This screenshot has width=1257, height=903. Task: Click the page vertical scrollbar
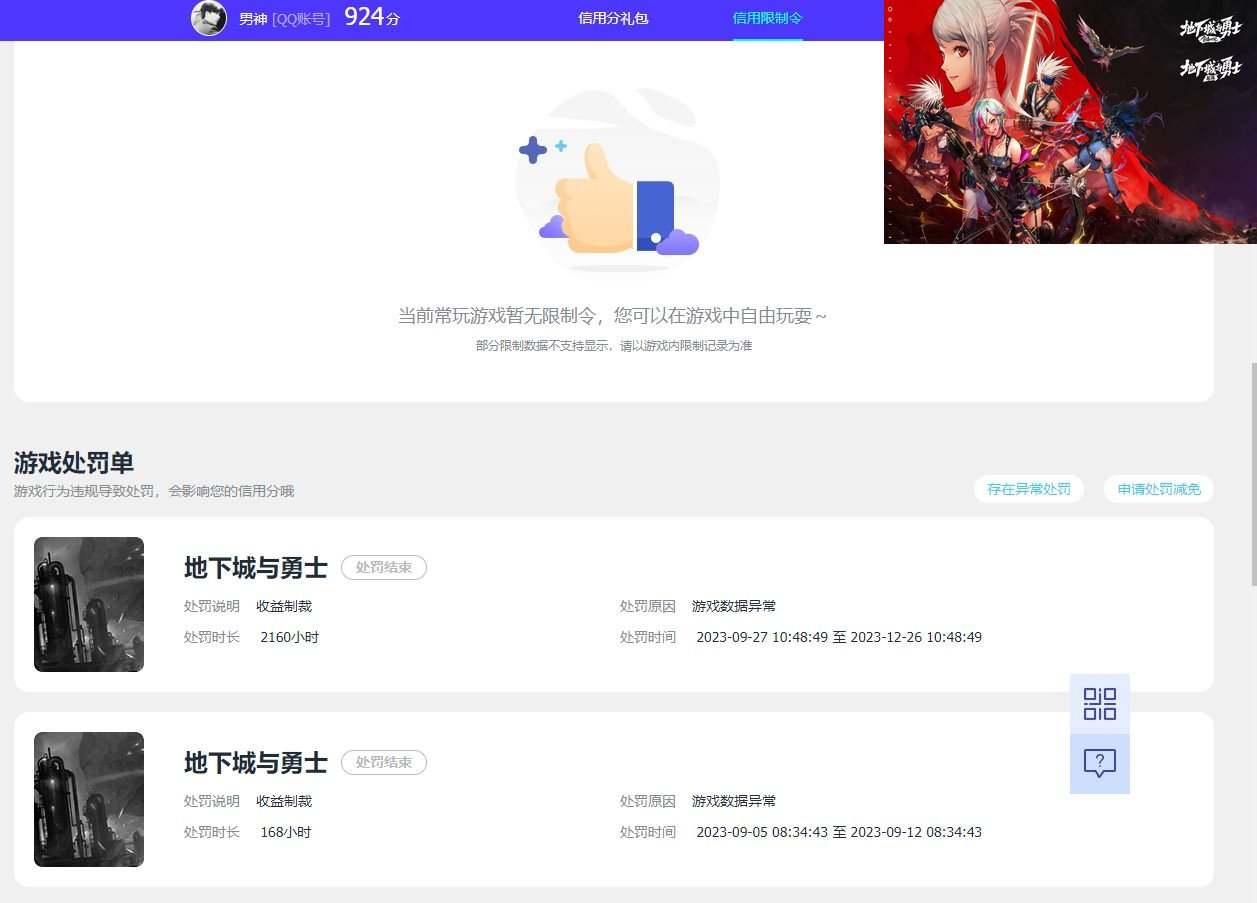(1253, 475)
